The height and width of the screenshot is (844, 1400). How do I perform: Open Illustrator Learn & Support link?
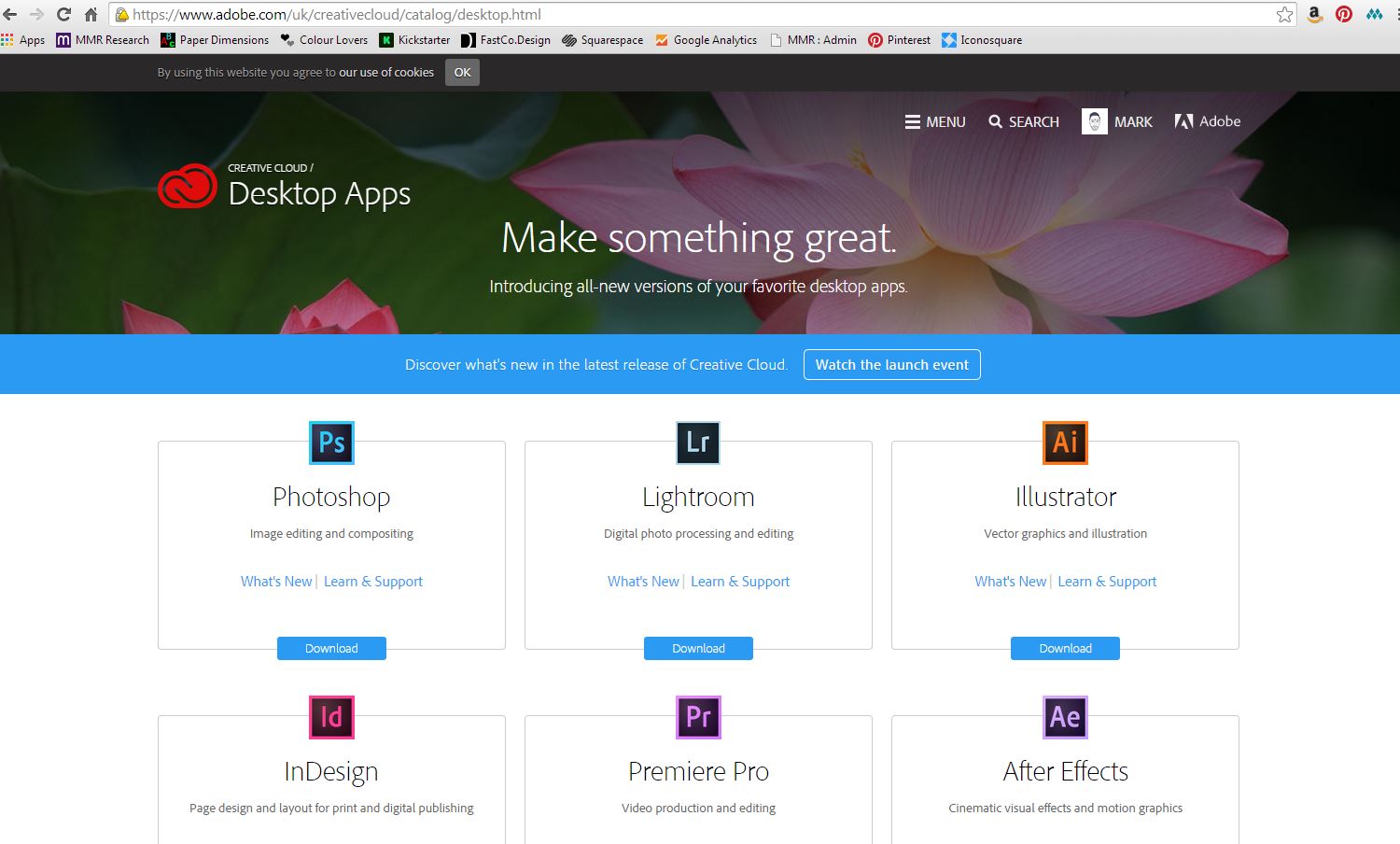[1107, 581]
